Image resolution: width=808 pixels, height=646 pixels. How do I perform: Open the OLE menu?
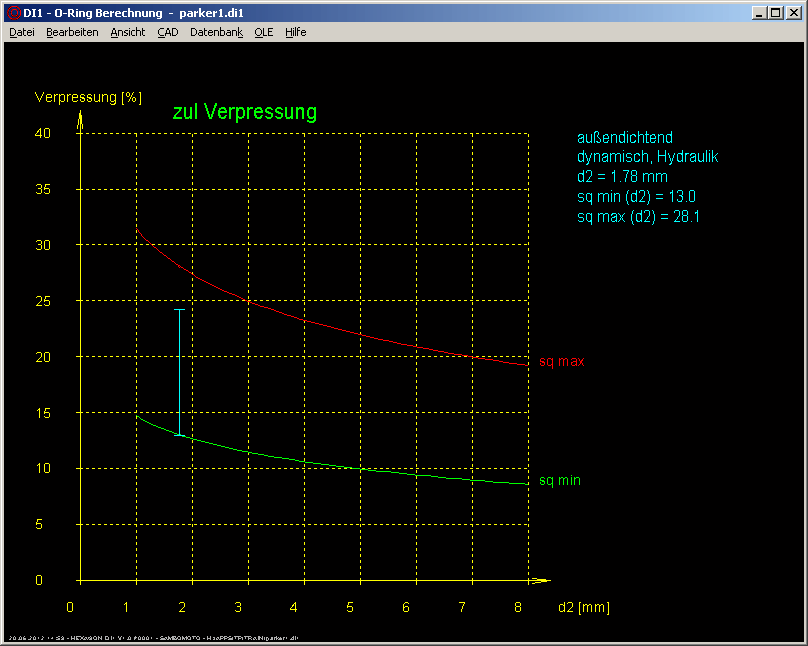(x=264, y=32)
